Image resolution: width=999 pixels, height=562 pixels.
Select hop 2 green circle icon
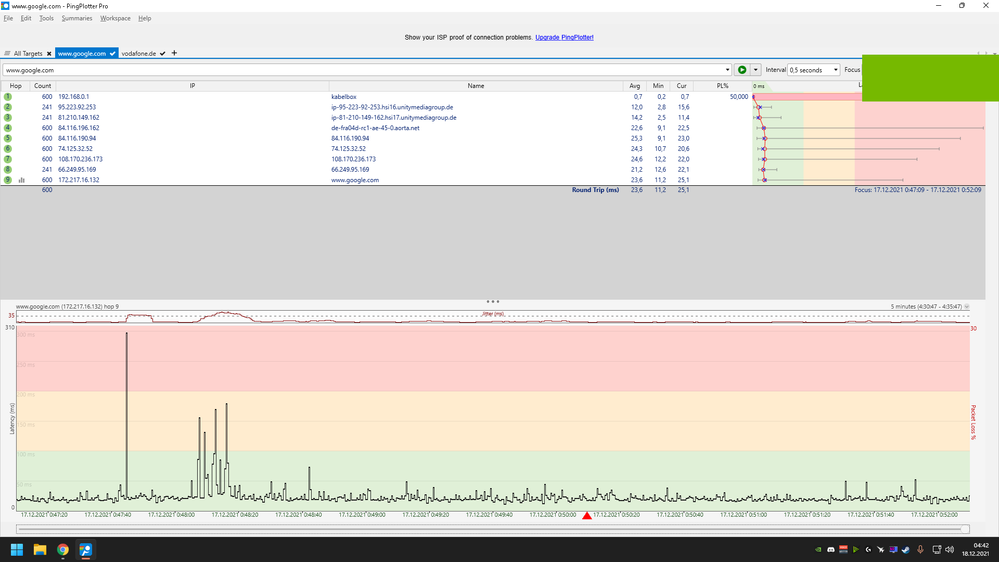coord(8,107)
